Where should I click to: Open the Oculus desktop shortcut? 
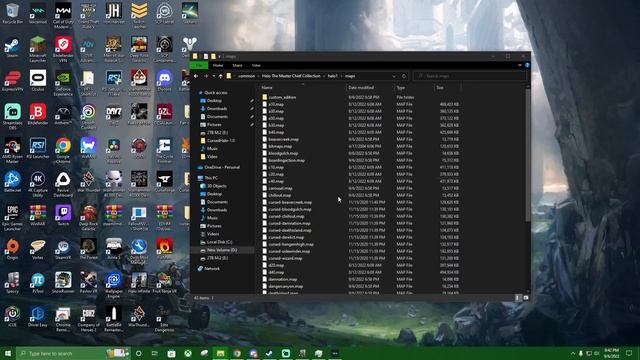pos(38,80)
